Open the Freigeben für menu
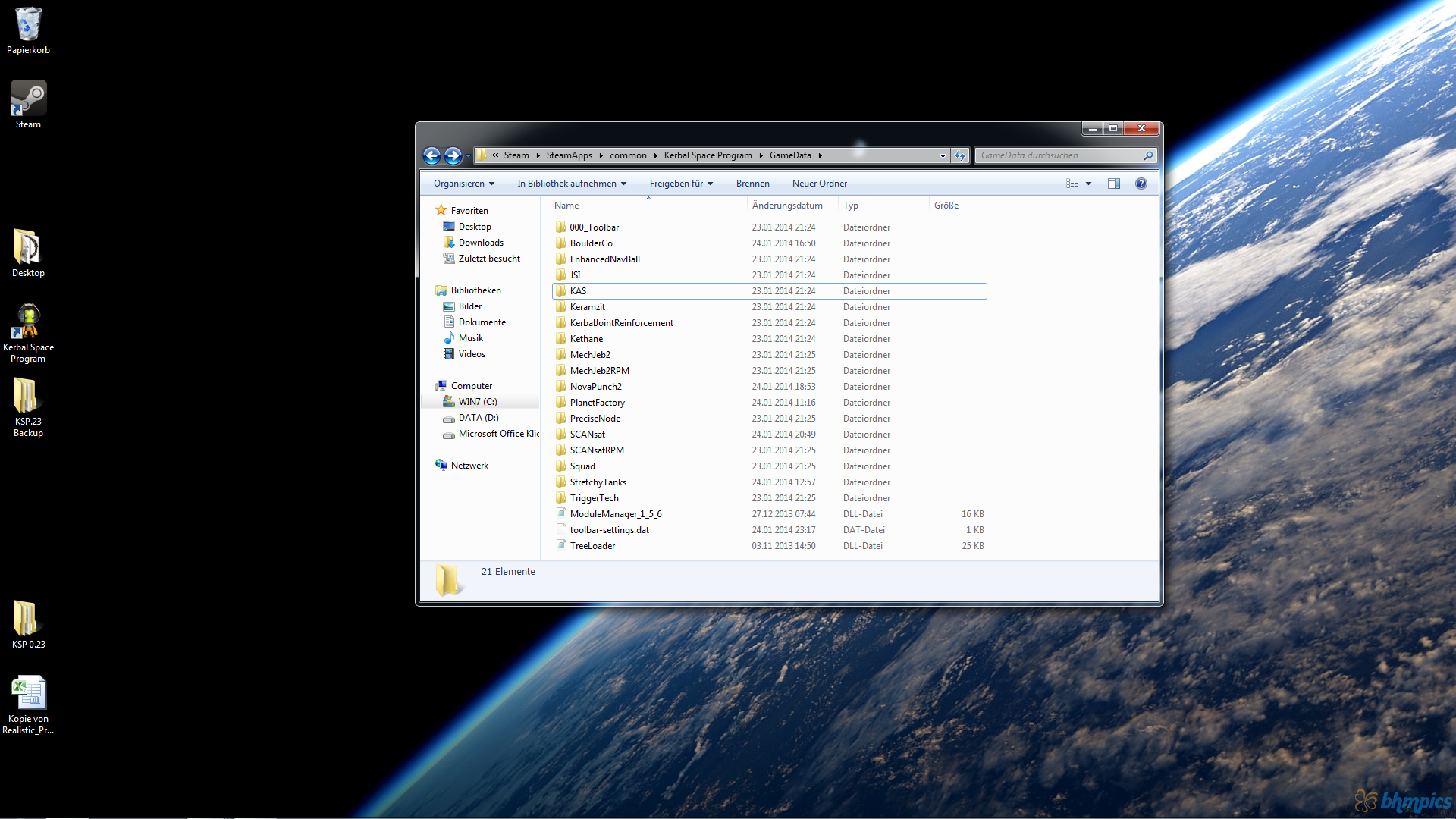 tap(680, 184)
